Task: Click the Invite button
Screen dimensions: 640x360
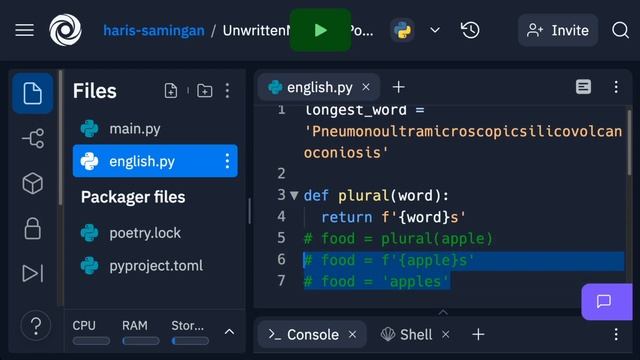Action: [558, 30]
